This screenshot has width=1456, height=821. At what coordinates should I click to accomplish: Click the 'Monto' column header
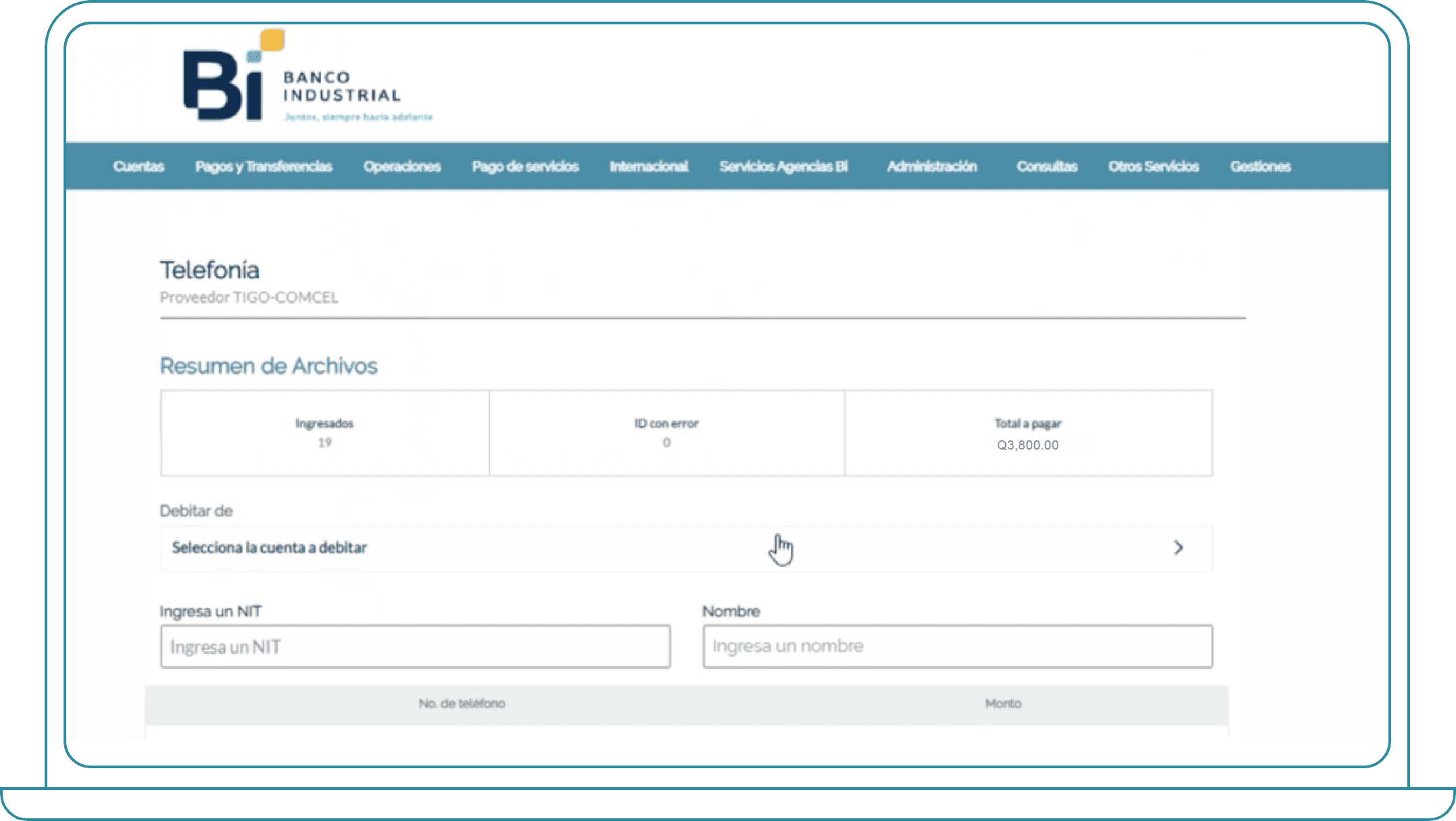pyautogui.click(x=1005, y=703)
